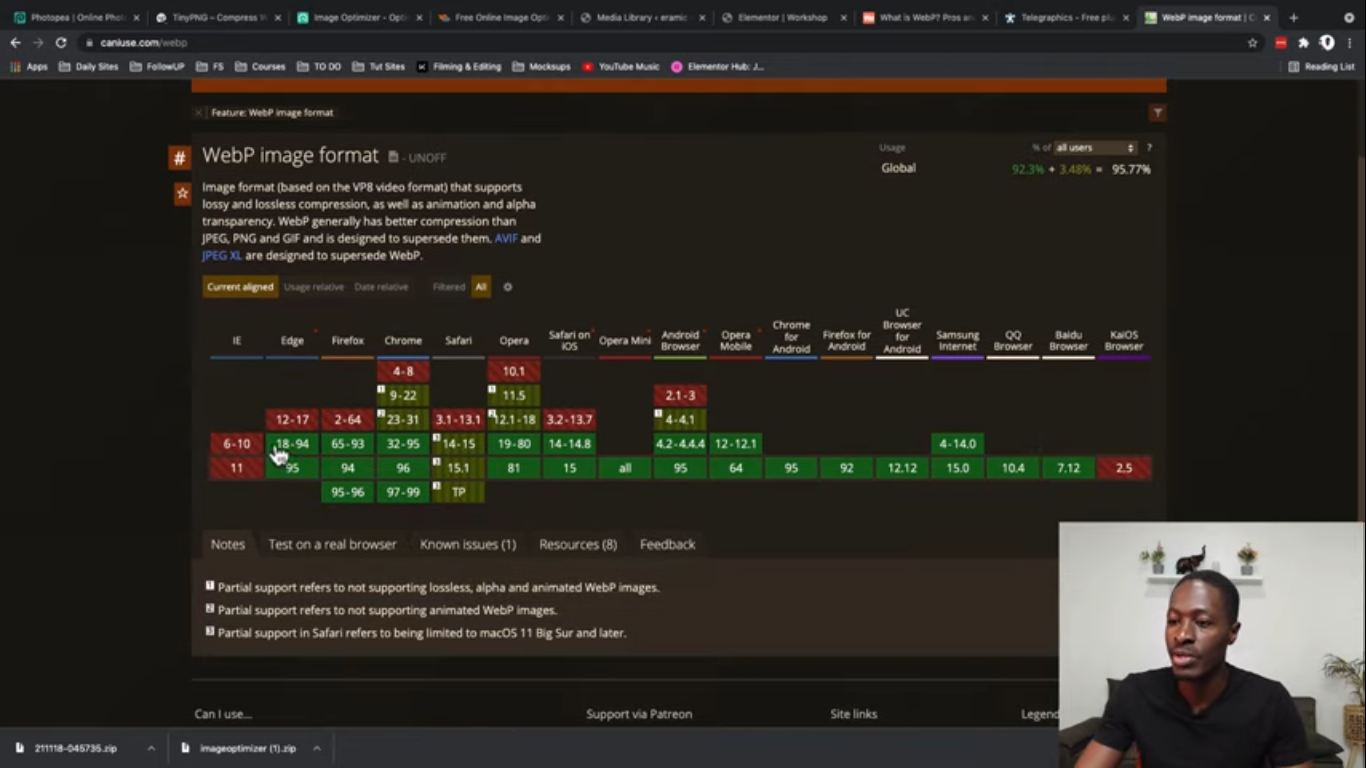This screenshot has height=768, width=1366.
Task: Open the FollowUP bookmark folder
Action: pos(157,67)
